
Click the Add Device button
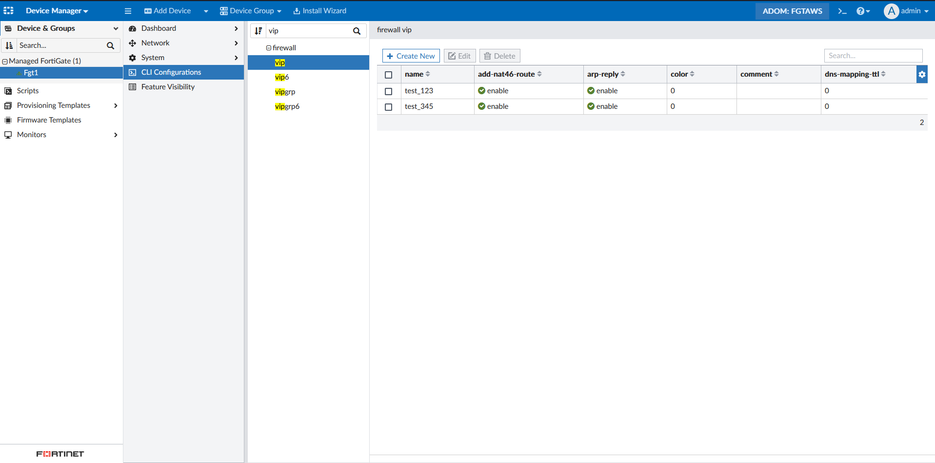point(168,11)
